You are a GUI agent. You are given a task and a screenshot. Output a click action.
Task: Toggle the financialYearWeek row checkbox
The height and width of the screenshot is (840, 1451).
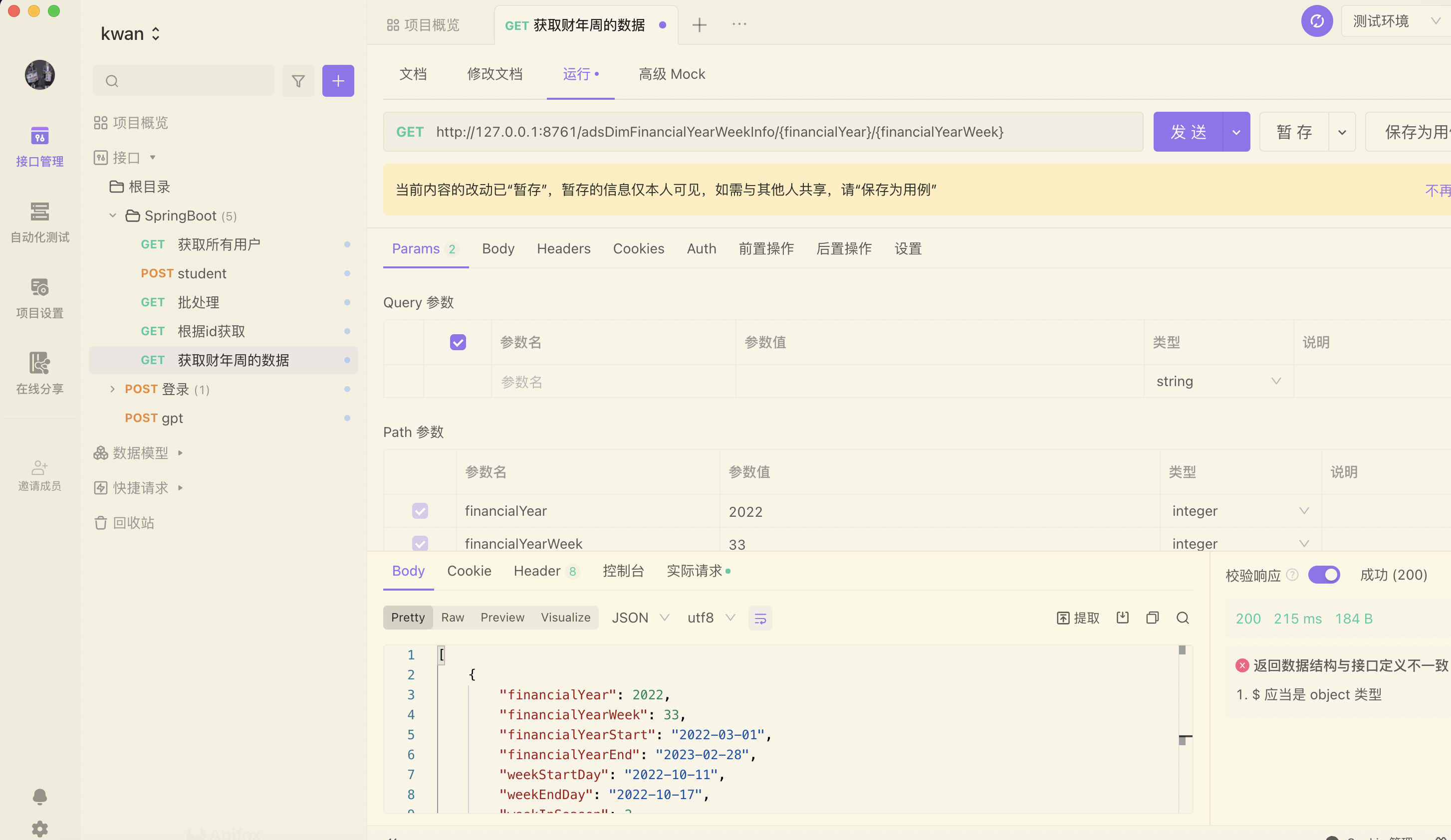point(420,544)
